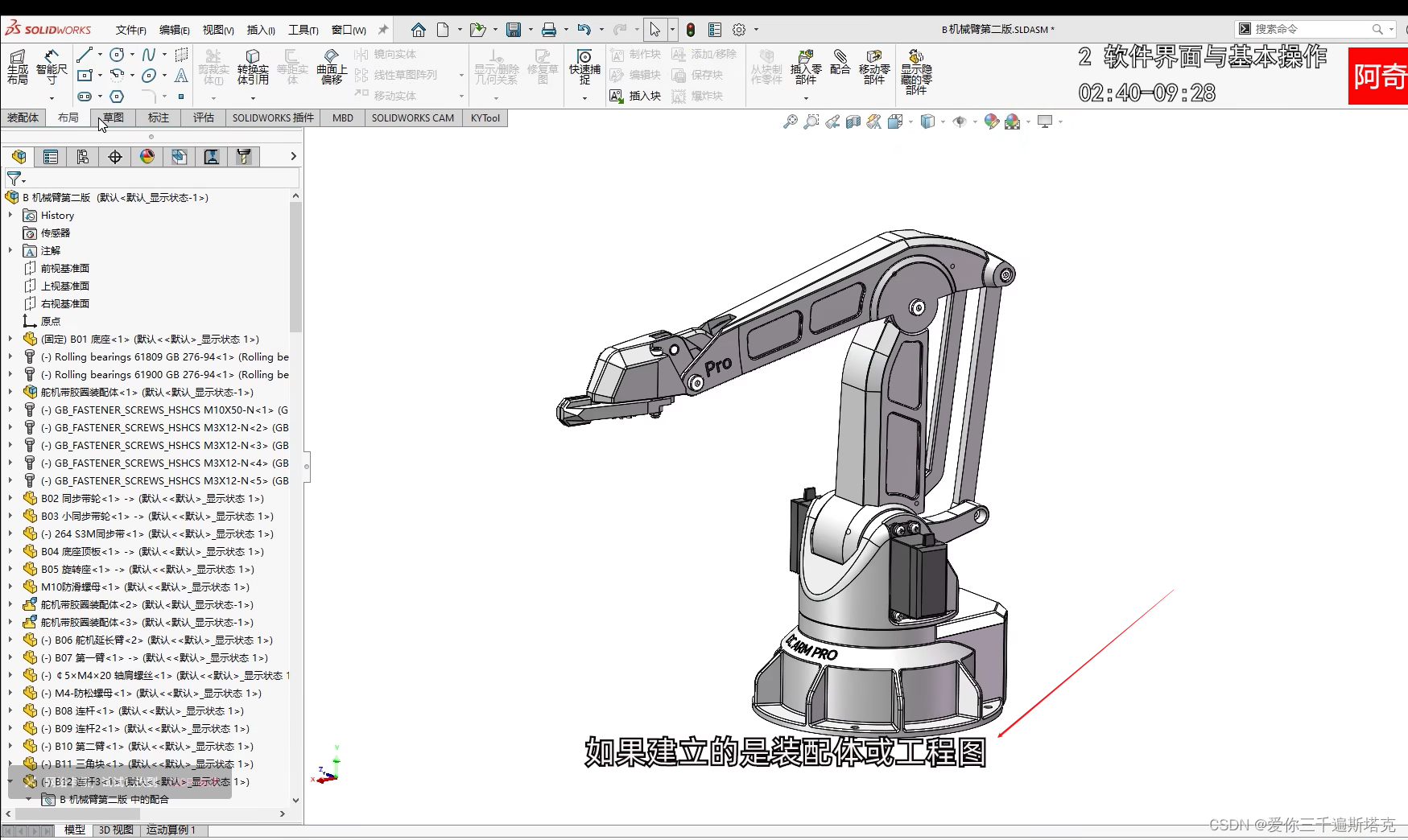Undo the last action
1408x840 pixels.
click(584, 30)
